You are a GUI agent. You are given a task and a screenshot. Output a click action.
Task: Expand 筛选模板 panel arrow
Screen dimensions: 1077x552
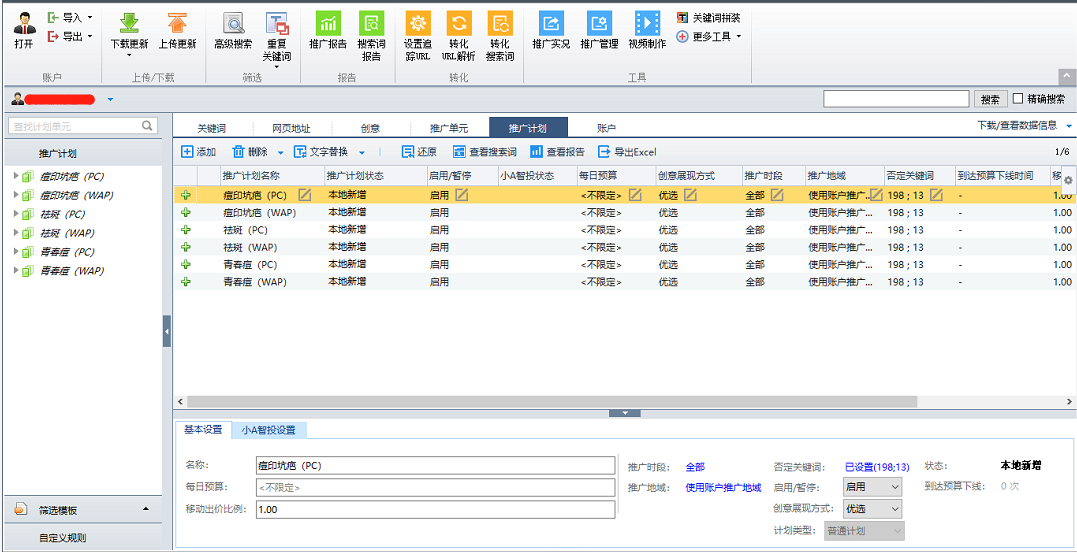[x=145, y=509]
